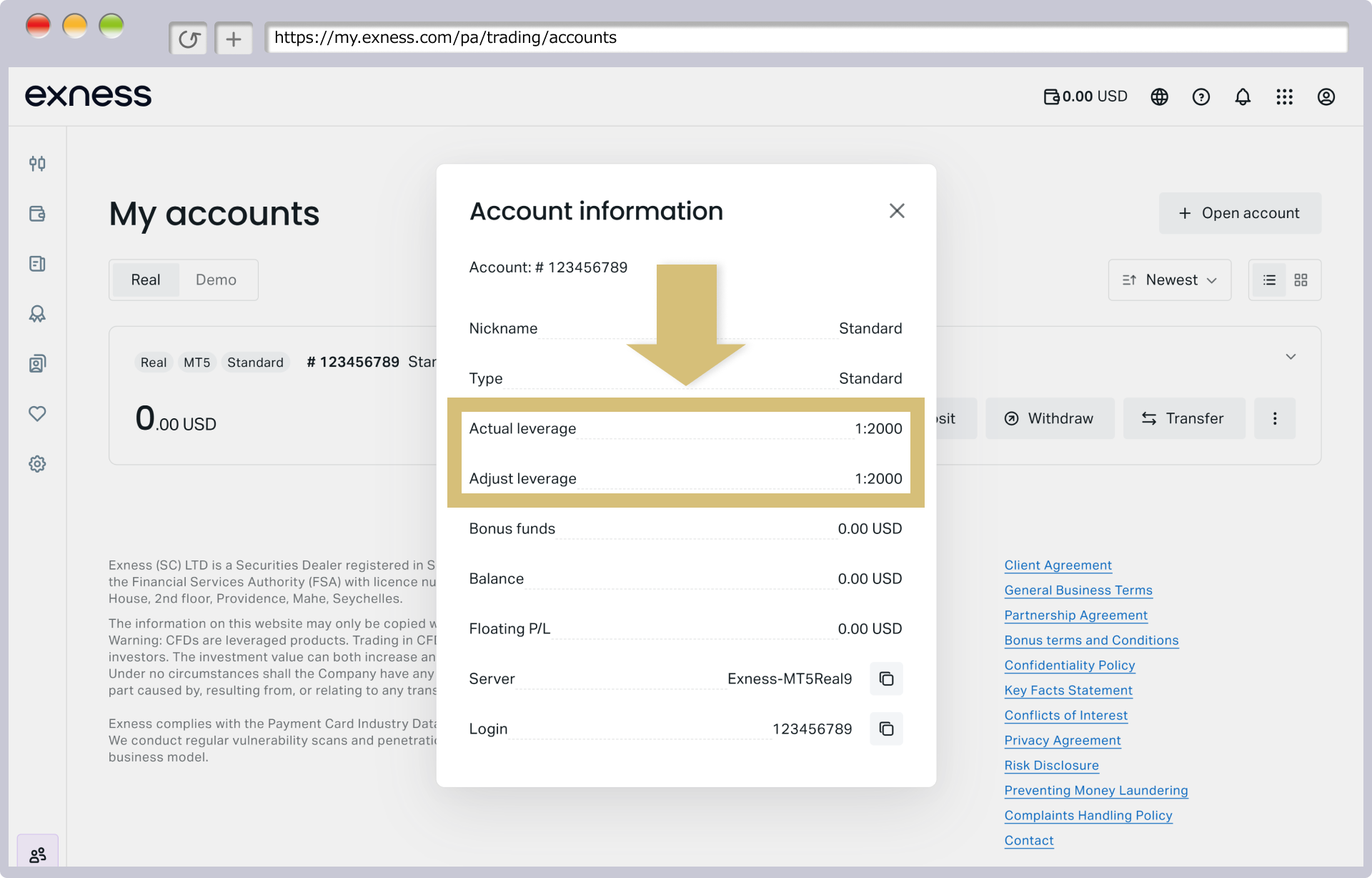
Task: Click the browser address bar
Action: point(806,38)
